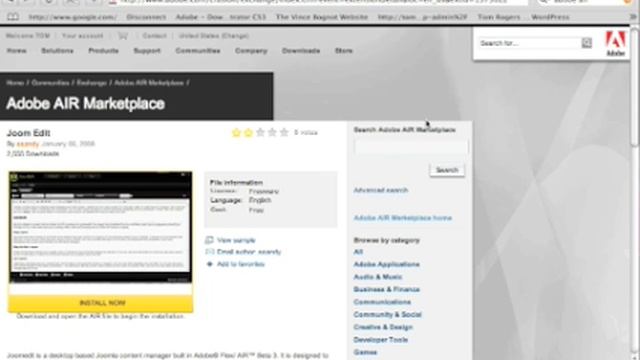
Task: Open the bookmarks book icon in bookmarks bar
Action: click(x=13, y=17)
